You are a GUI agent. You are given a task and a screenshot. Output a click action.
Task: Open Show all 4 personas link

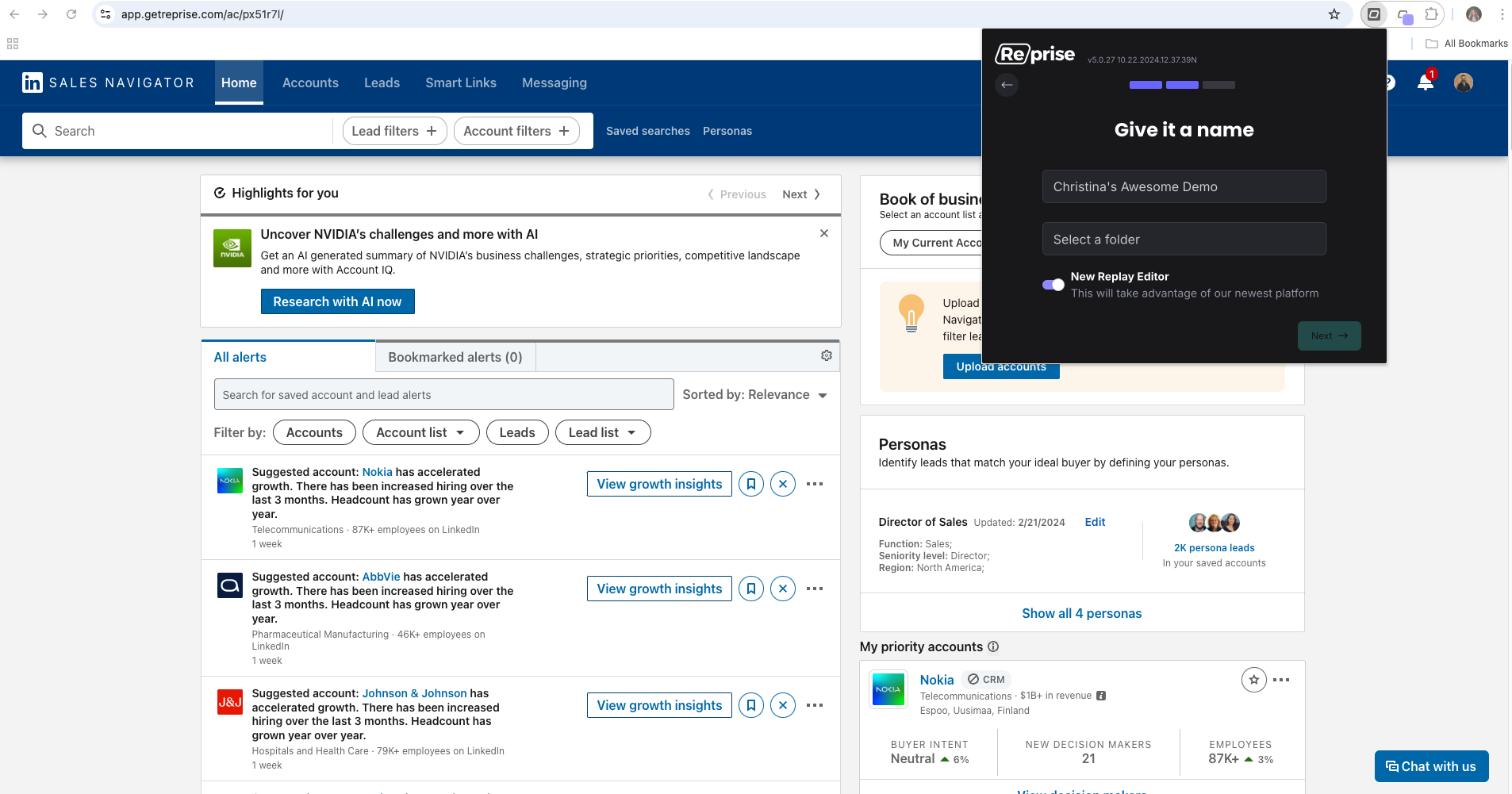(1081, 613)
